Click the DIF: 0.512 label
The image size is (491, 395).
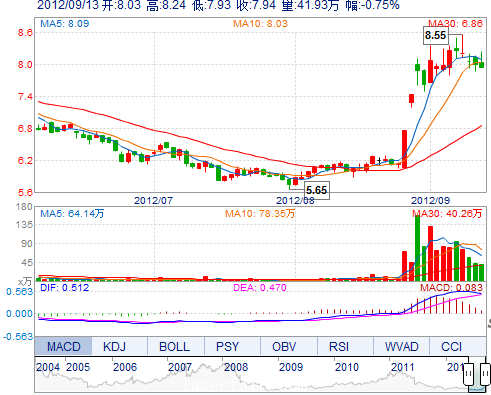pos(65,288)
